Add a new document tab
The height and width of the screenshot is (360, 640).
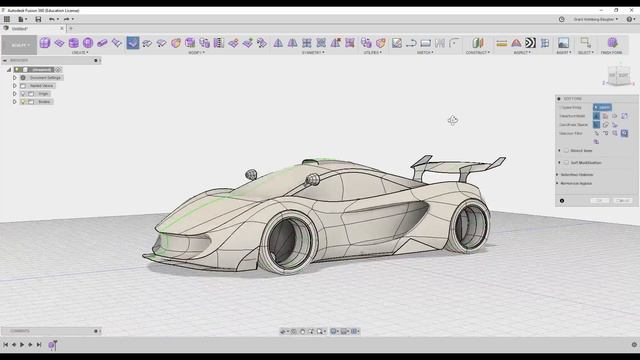pos(71,29)
